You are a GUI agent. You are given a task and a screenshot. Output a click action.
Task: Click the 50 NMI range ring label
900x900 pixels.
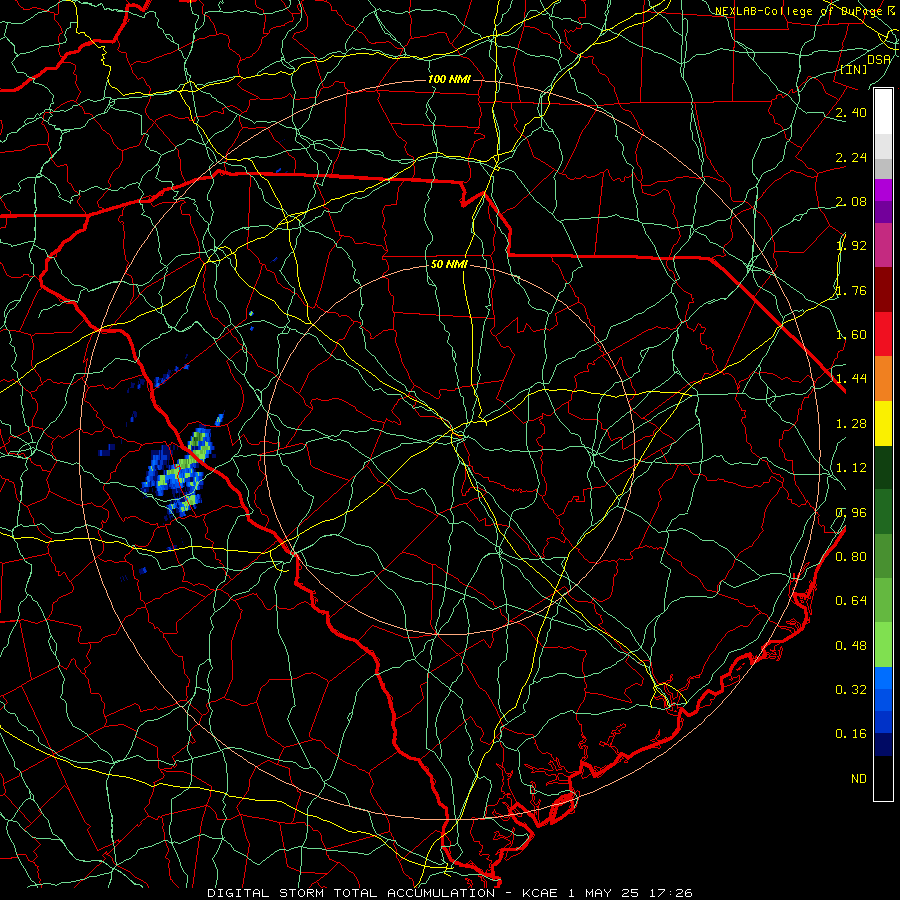click(449, 264)
